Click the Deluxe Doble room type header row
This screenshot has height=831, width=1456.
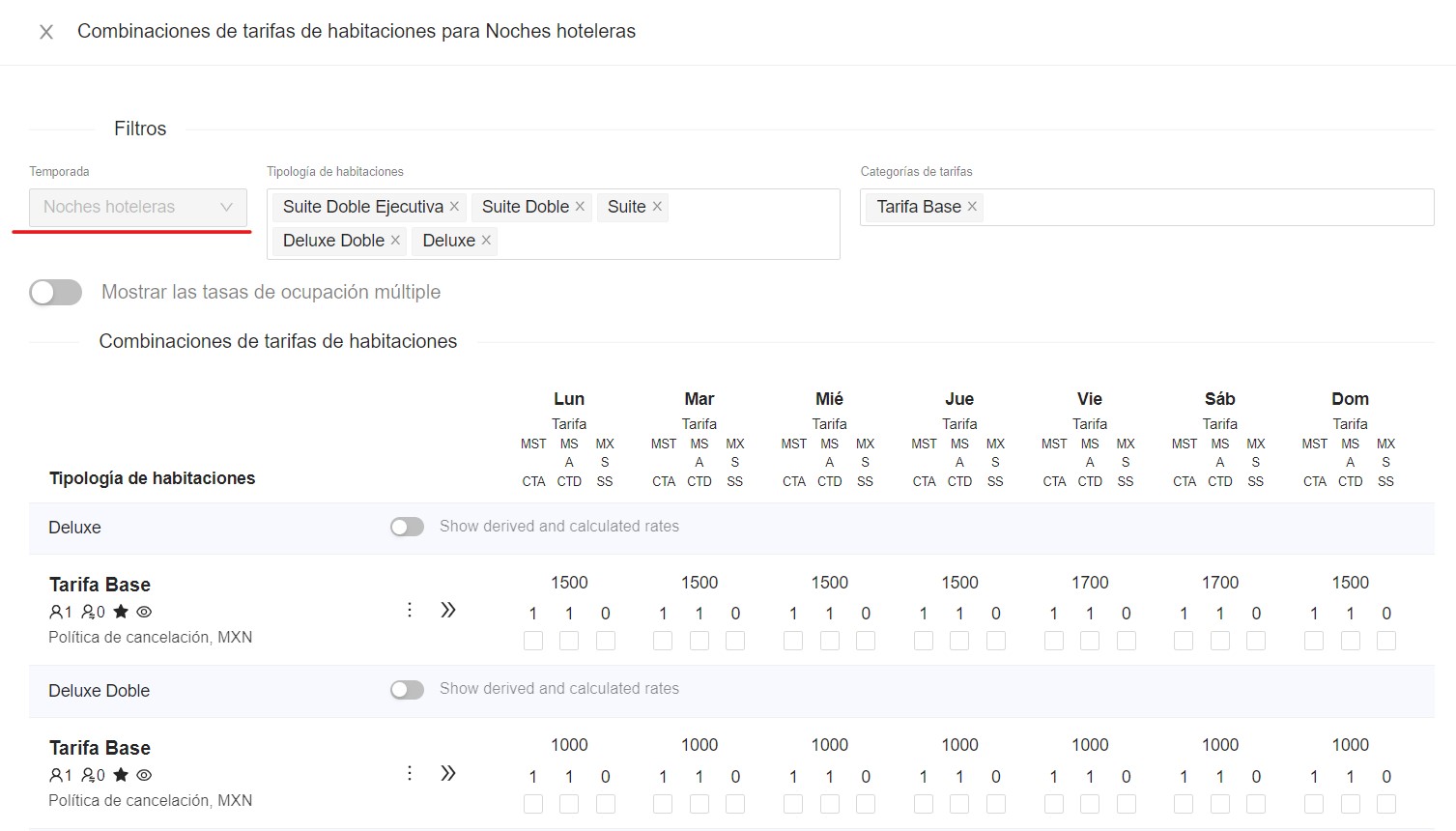pyautogui.click(x=731, y=691)
